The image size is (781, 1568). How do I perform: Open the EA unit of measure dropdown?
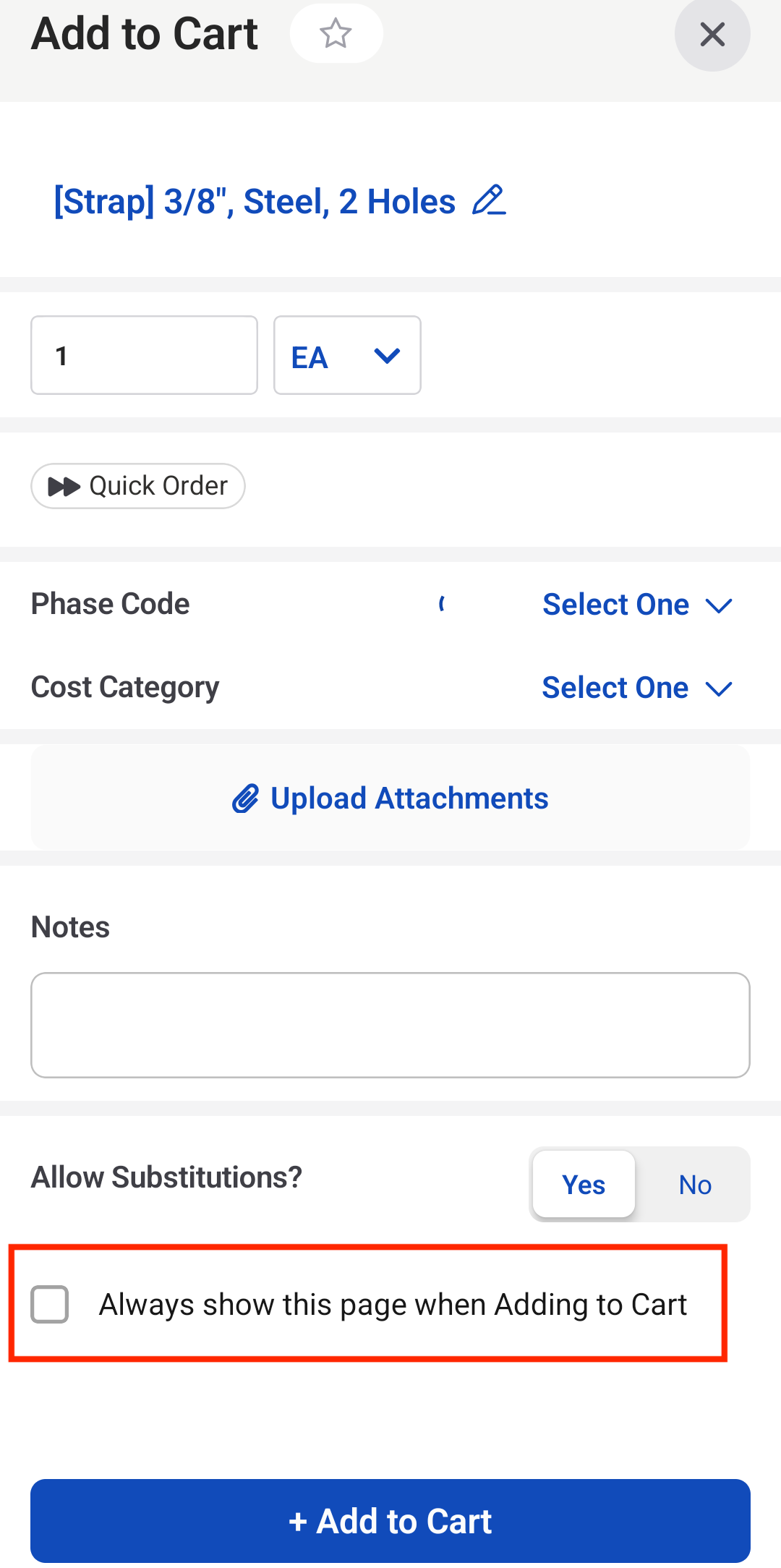point(347,355)
